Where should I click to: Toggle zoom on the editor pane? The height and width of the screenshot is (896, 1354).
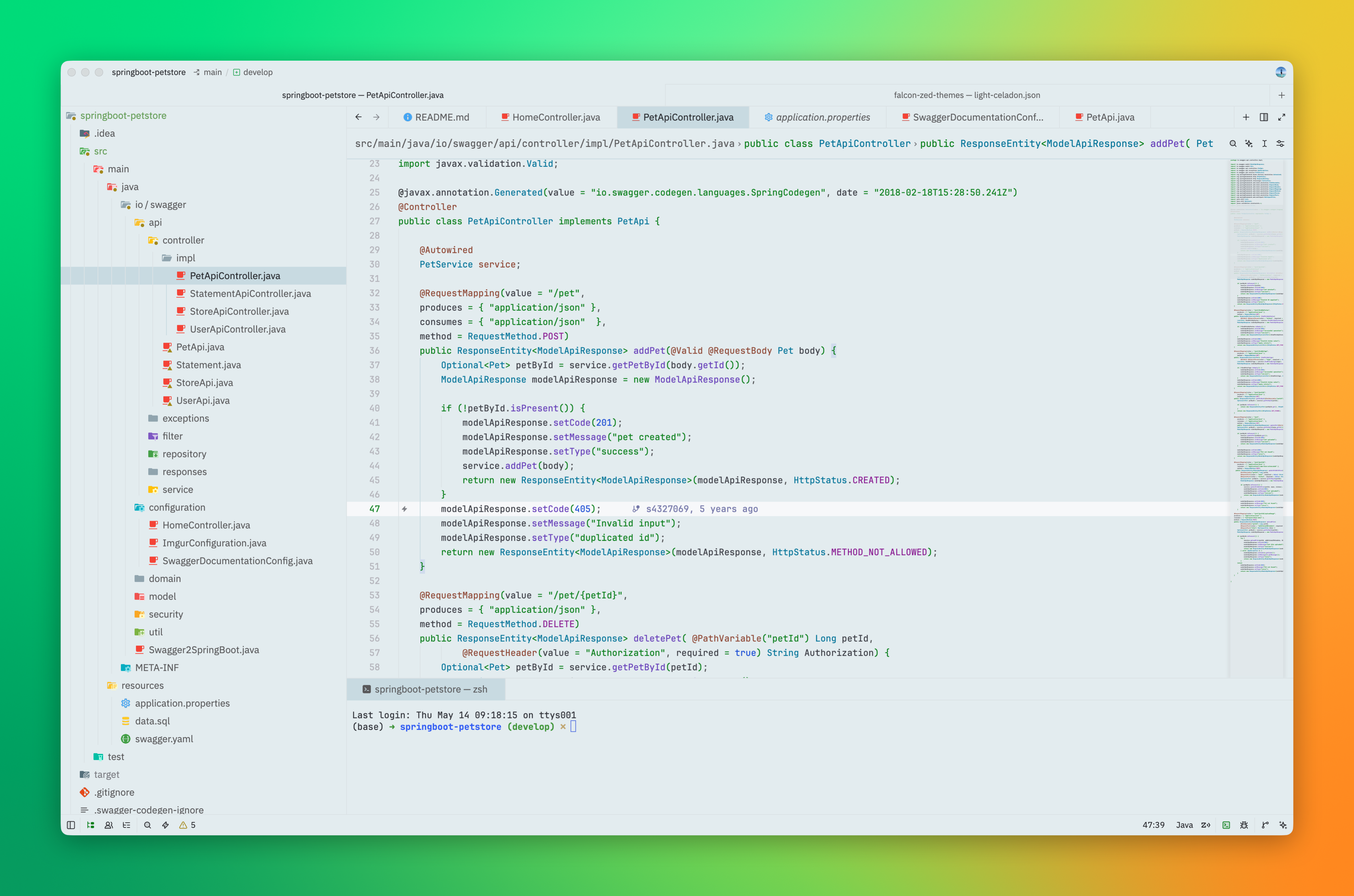tap(1281, 117)
